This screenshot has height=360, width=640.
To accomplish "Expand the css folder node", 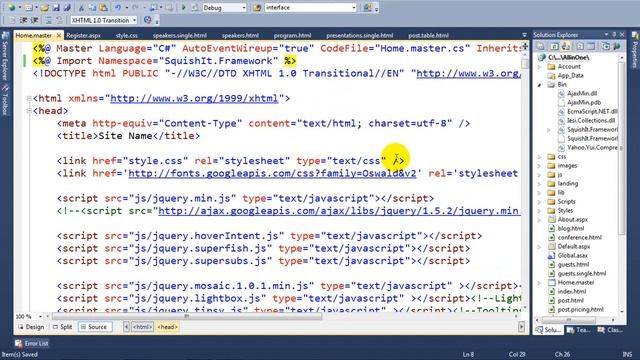I will pos(540,157).
